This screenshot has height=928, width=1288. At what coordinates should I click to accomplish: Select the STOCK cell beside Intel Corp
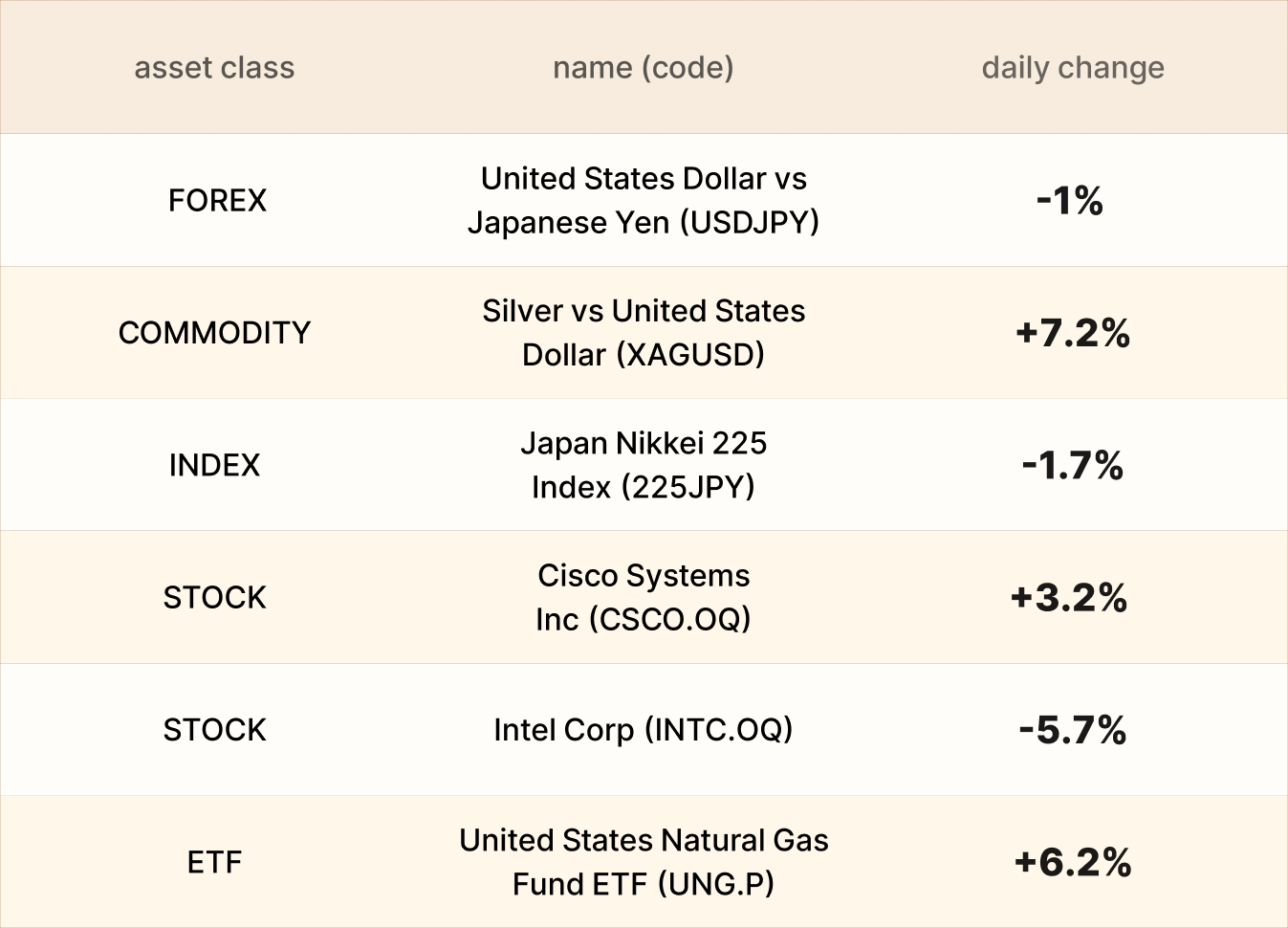pyautogui.click(x=214, y=730)
